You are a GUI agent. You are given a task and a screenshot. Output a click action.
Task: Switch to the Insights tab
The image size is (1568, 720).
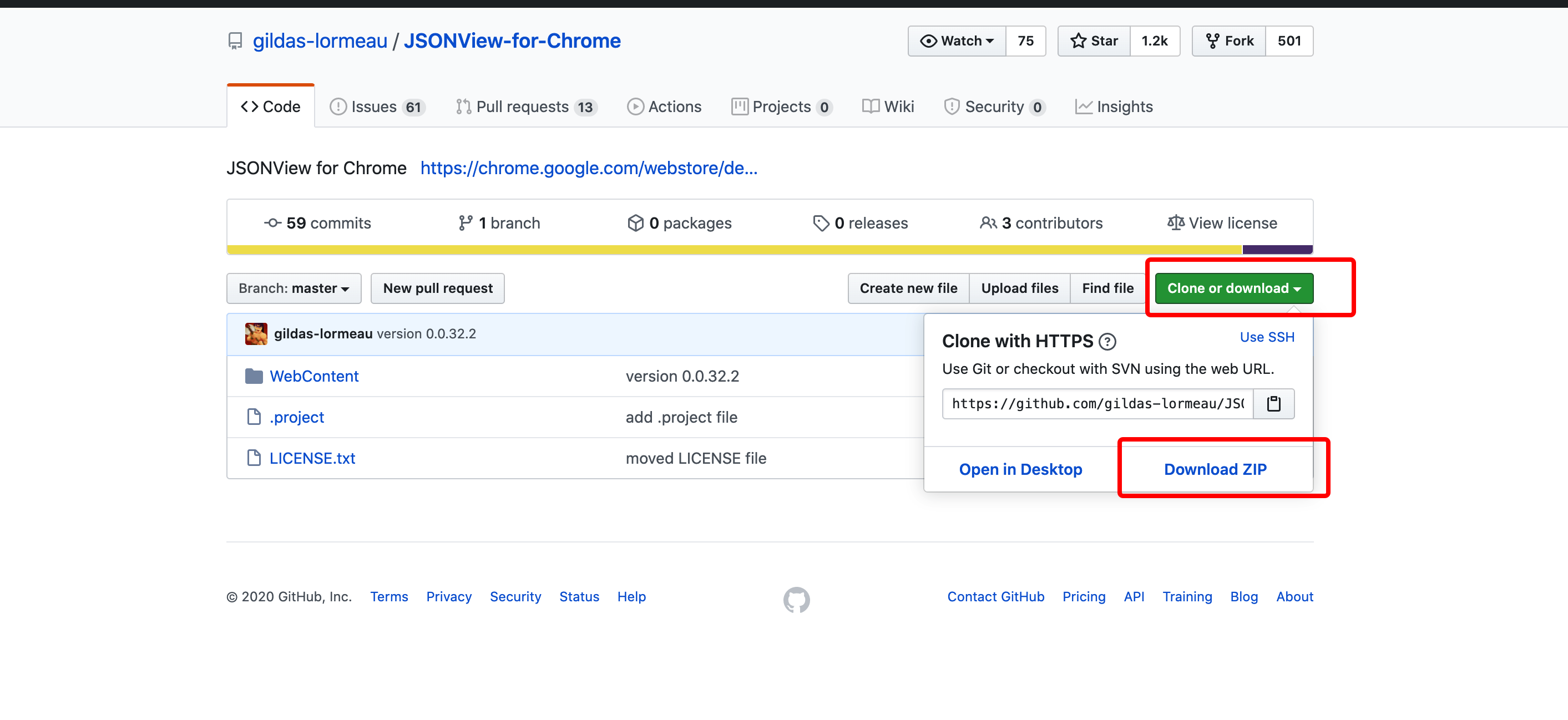tap(1114, 107)
